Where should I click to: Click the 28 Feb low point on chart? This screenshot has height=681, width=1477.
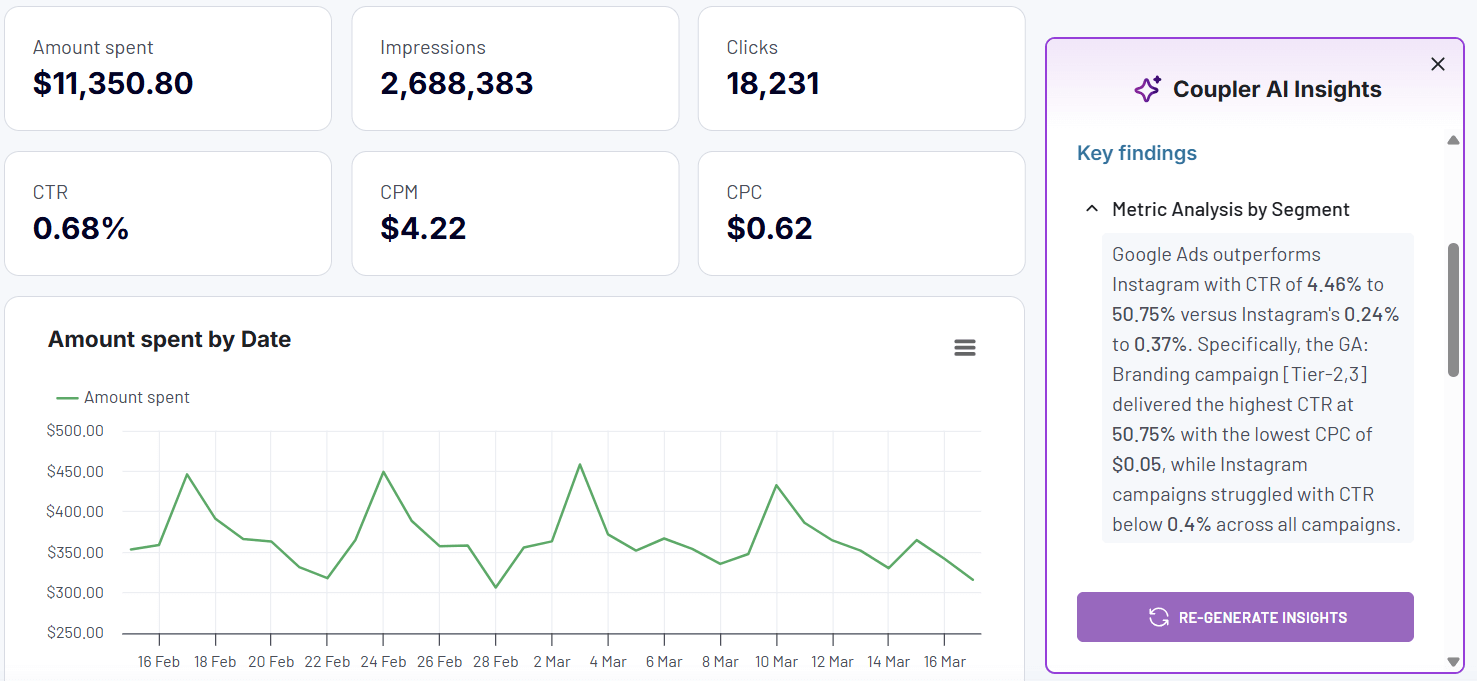495,587
